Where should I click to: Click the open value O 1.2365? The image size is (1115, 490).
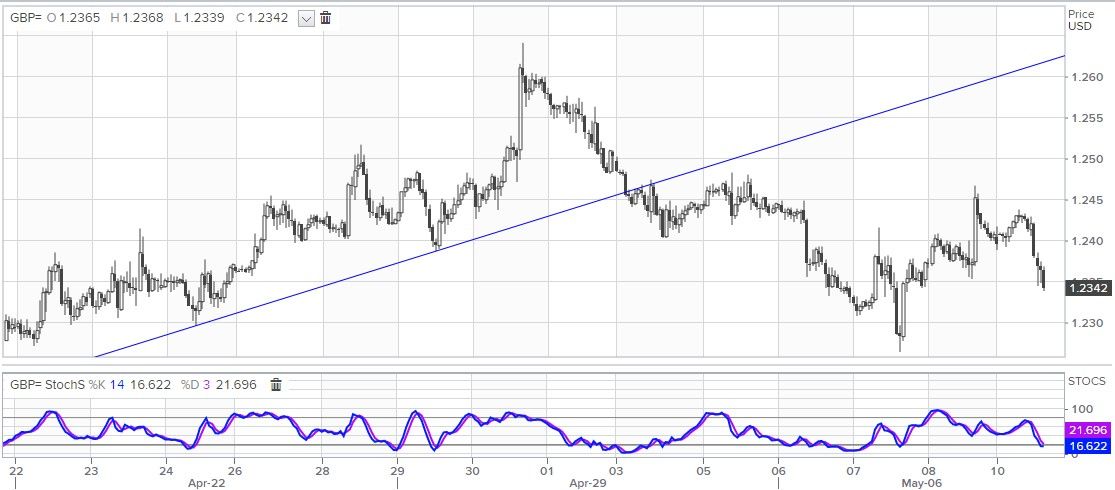75,18
